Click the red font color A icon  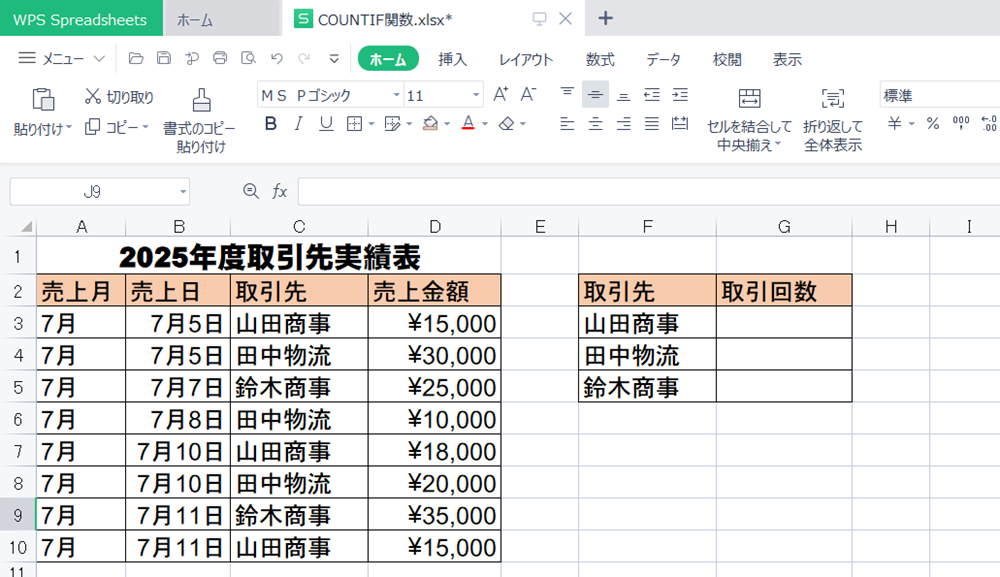pos(468,124)
